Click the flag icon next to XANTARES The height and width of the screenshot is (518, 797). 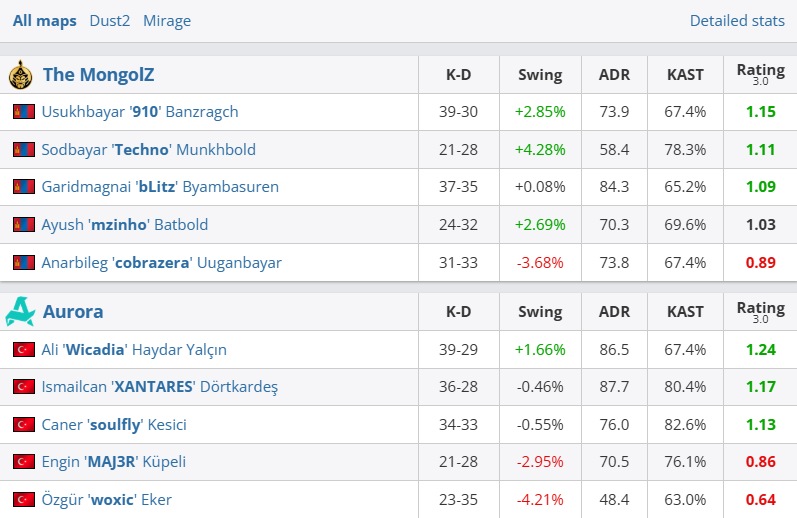[x=24, y=387]
